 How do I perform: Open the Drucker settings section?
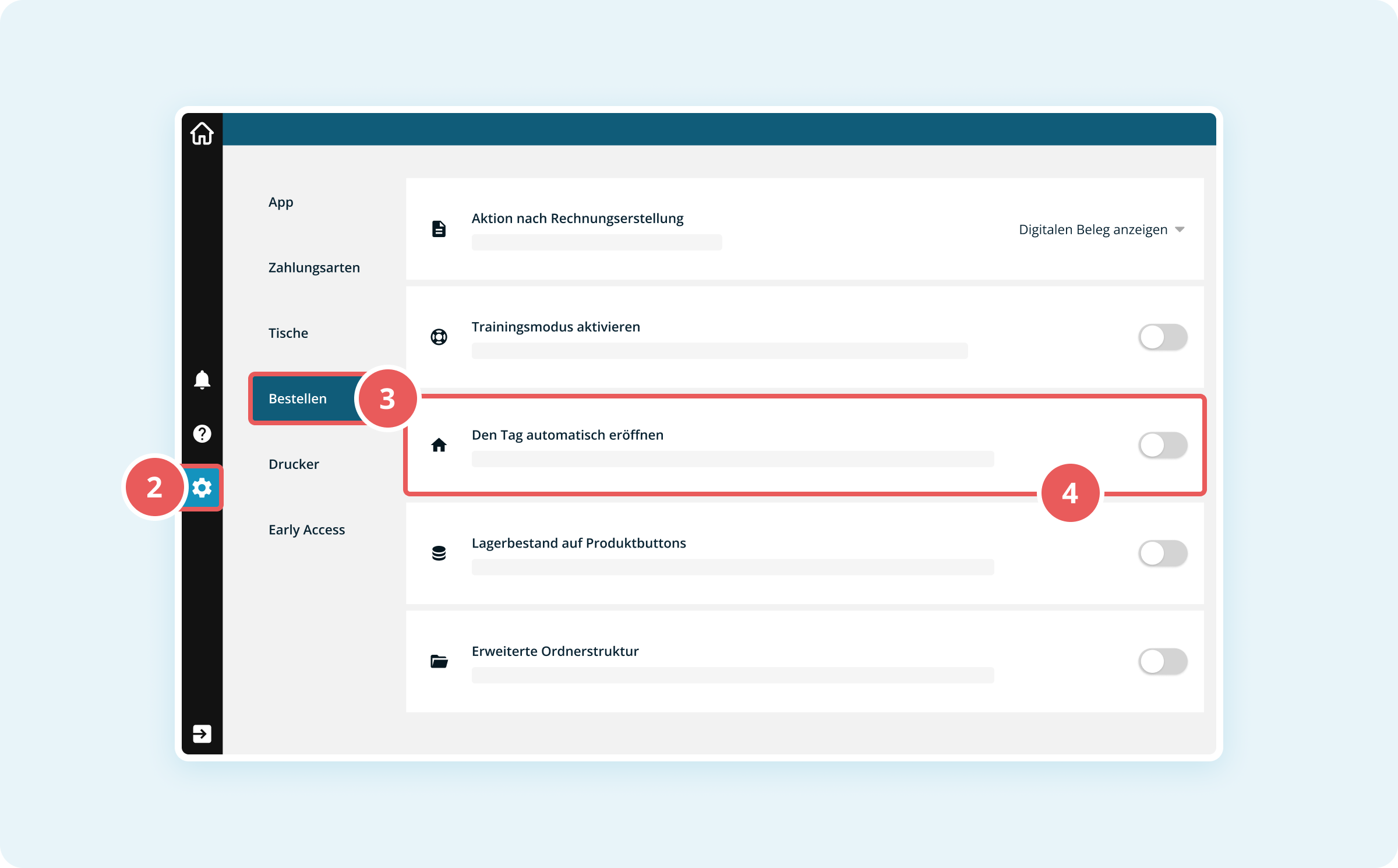click(294, 464)
